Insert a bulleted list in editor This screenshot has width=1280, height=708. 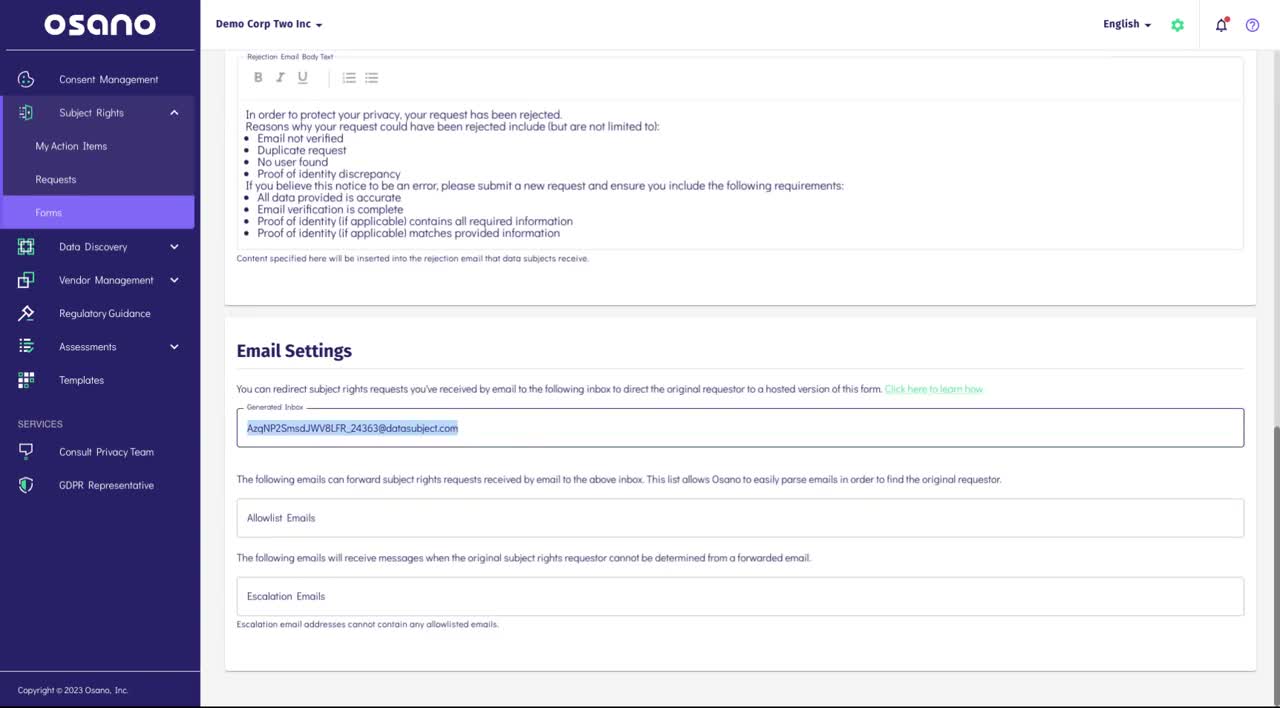point(371,78)
